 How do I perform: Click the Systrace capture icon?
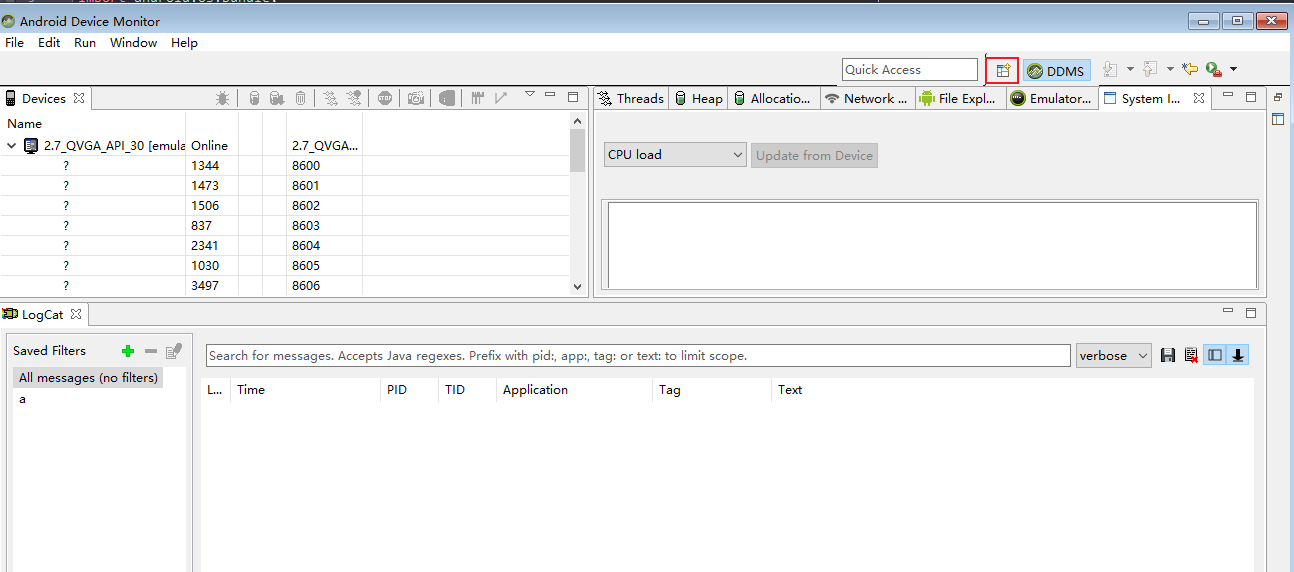[478, 98]
